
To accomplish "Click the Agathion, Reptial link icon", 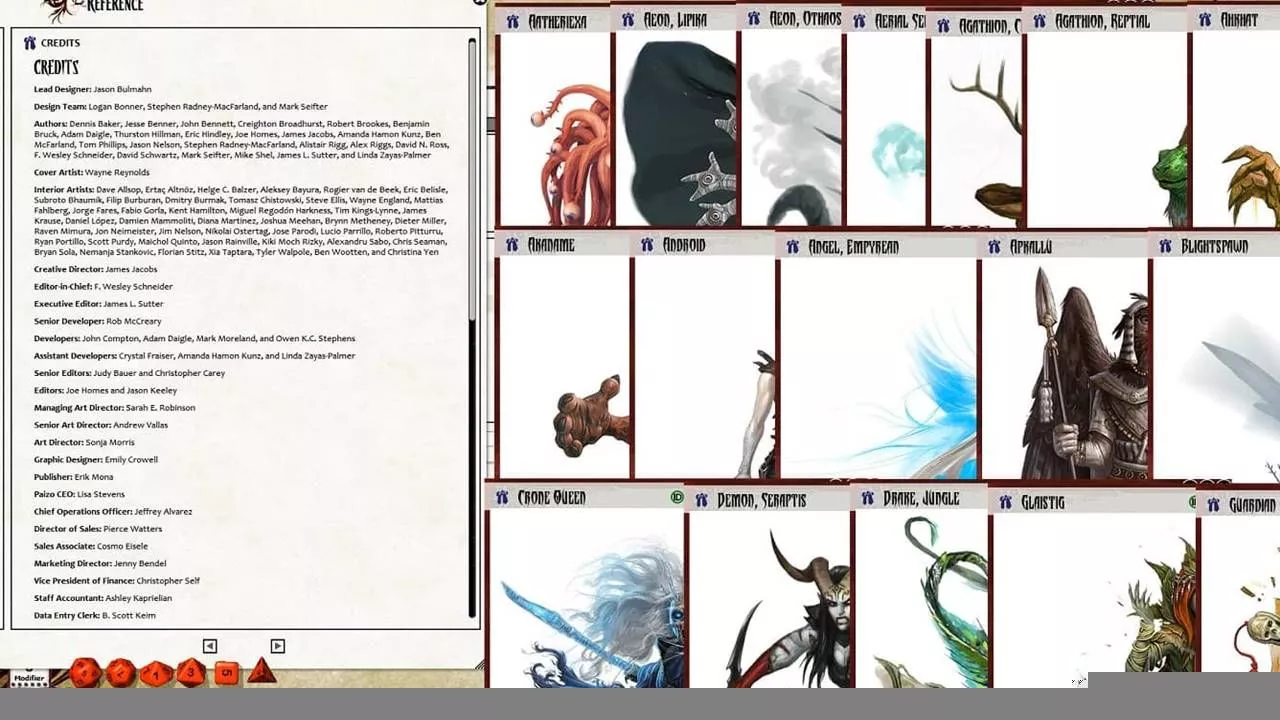I will click(1040, 20).
